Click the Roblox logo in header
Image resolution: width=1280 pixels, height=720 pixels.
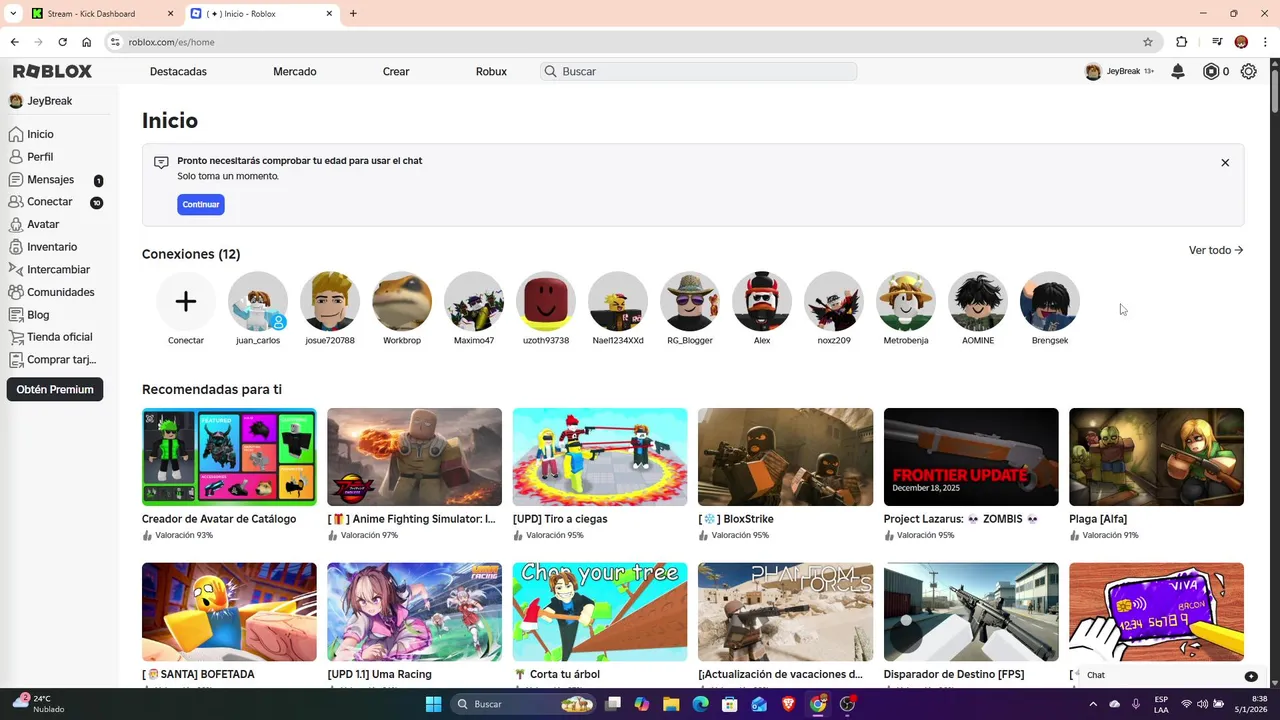click(52, 71)
